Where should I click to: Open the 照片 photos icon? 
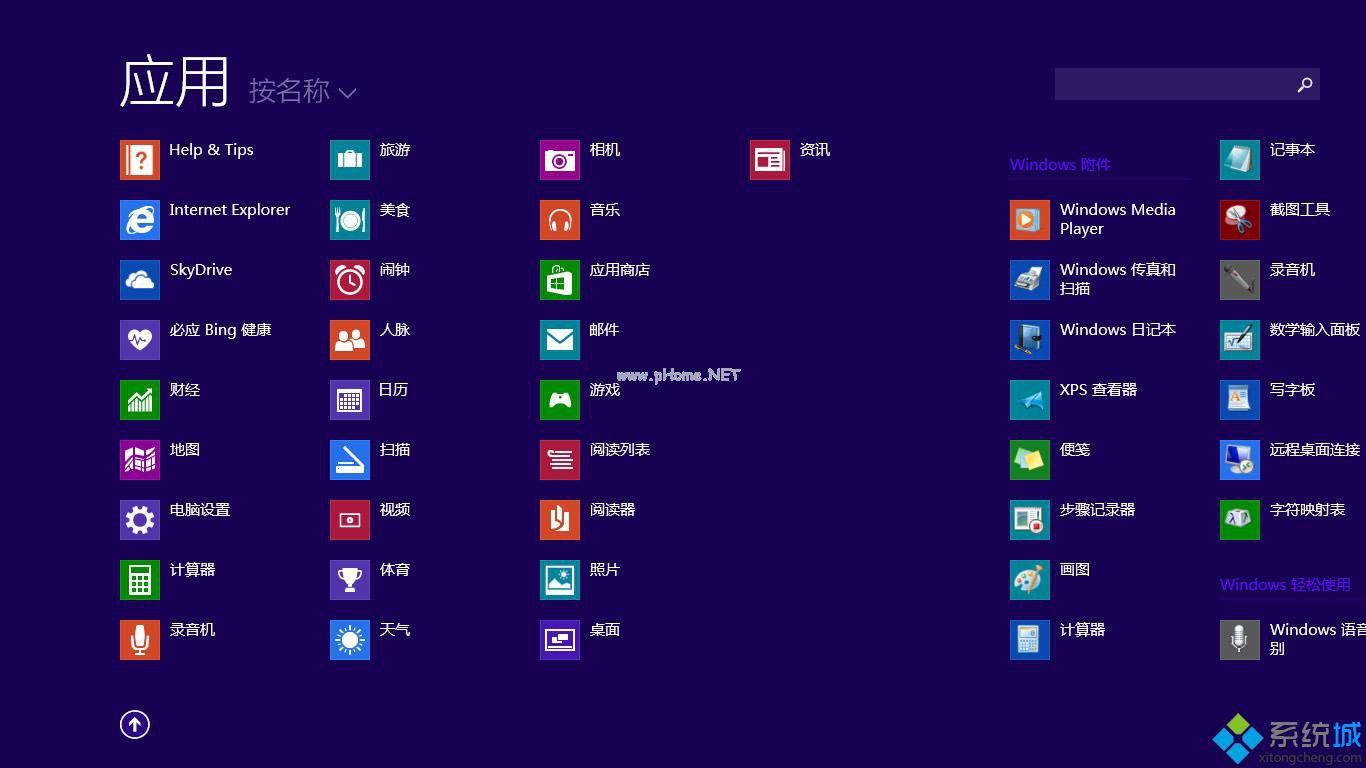[x=560, y=580]
